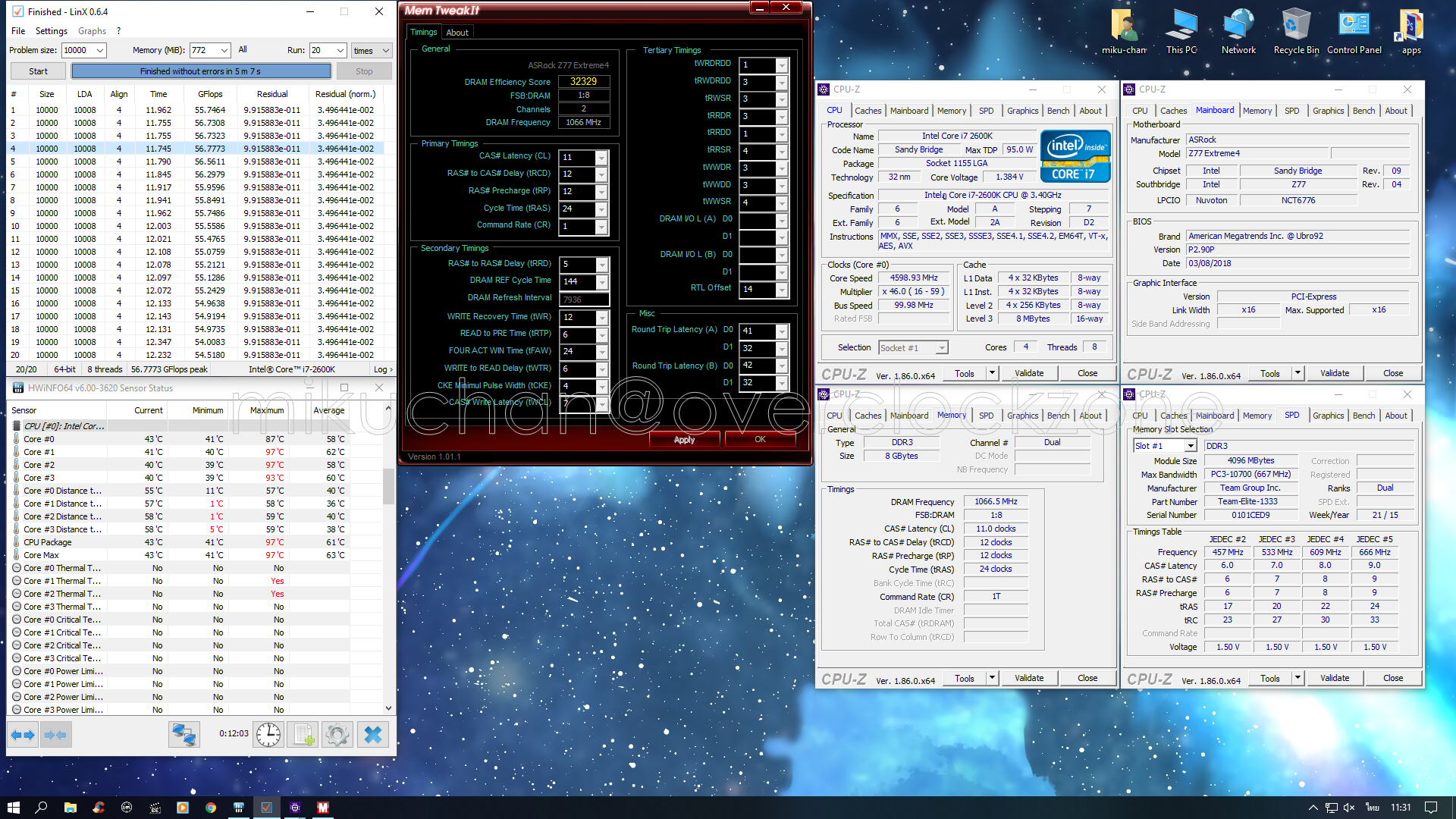Switch to Mem TweakIt red M taskbar icon
Image resolution: width=1456 pixels, height=819 pixels.
coord(323,808)
